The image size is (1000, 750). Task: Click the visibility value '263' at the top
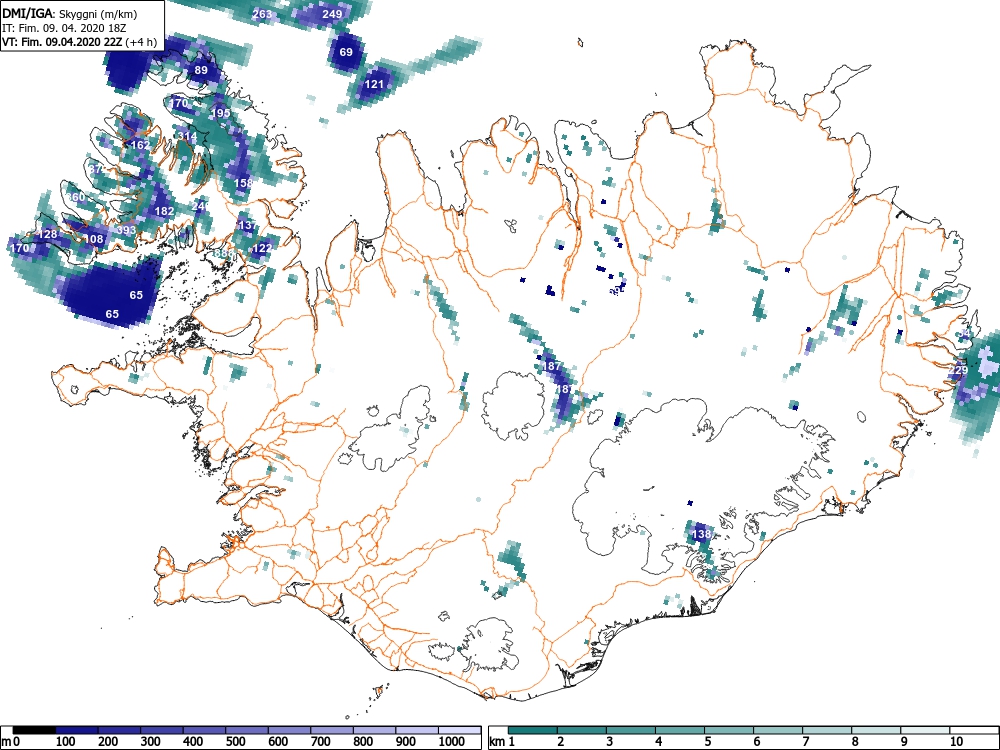click(262, 14)
